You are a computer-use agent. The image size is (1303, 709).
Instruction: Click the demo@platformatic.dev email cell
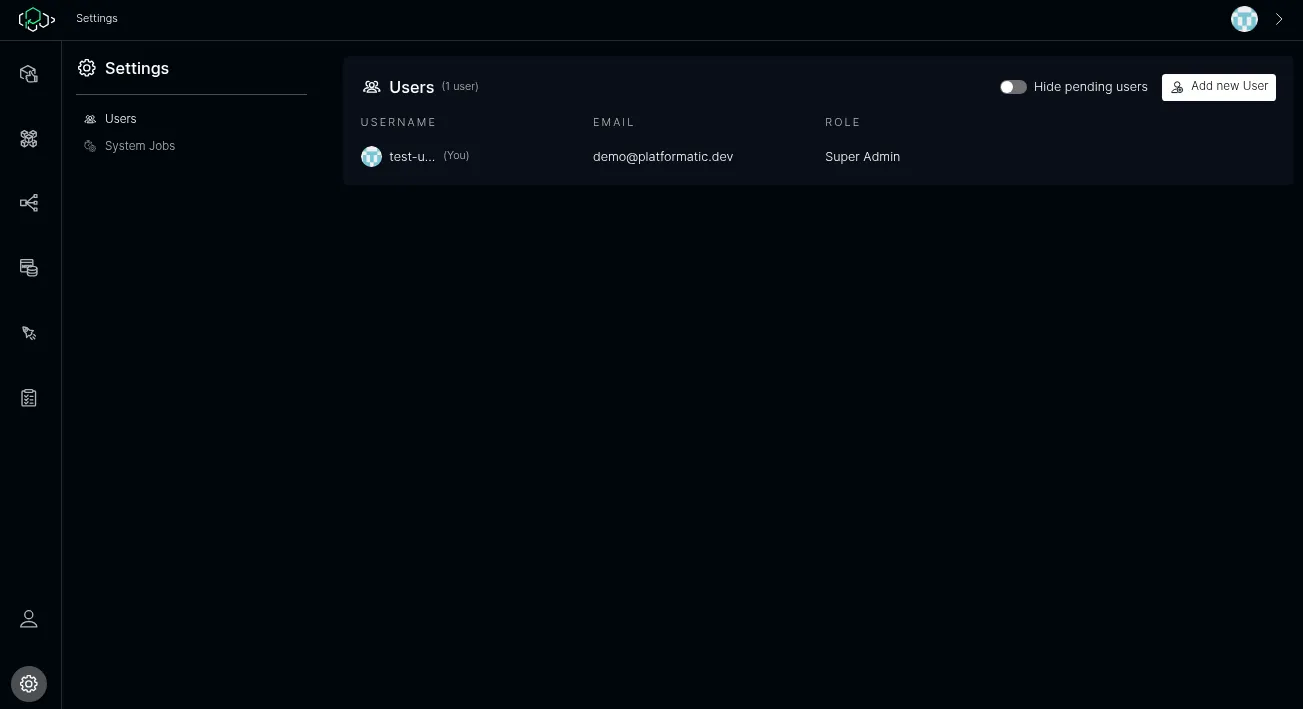[662, 157]
